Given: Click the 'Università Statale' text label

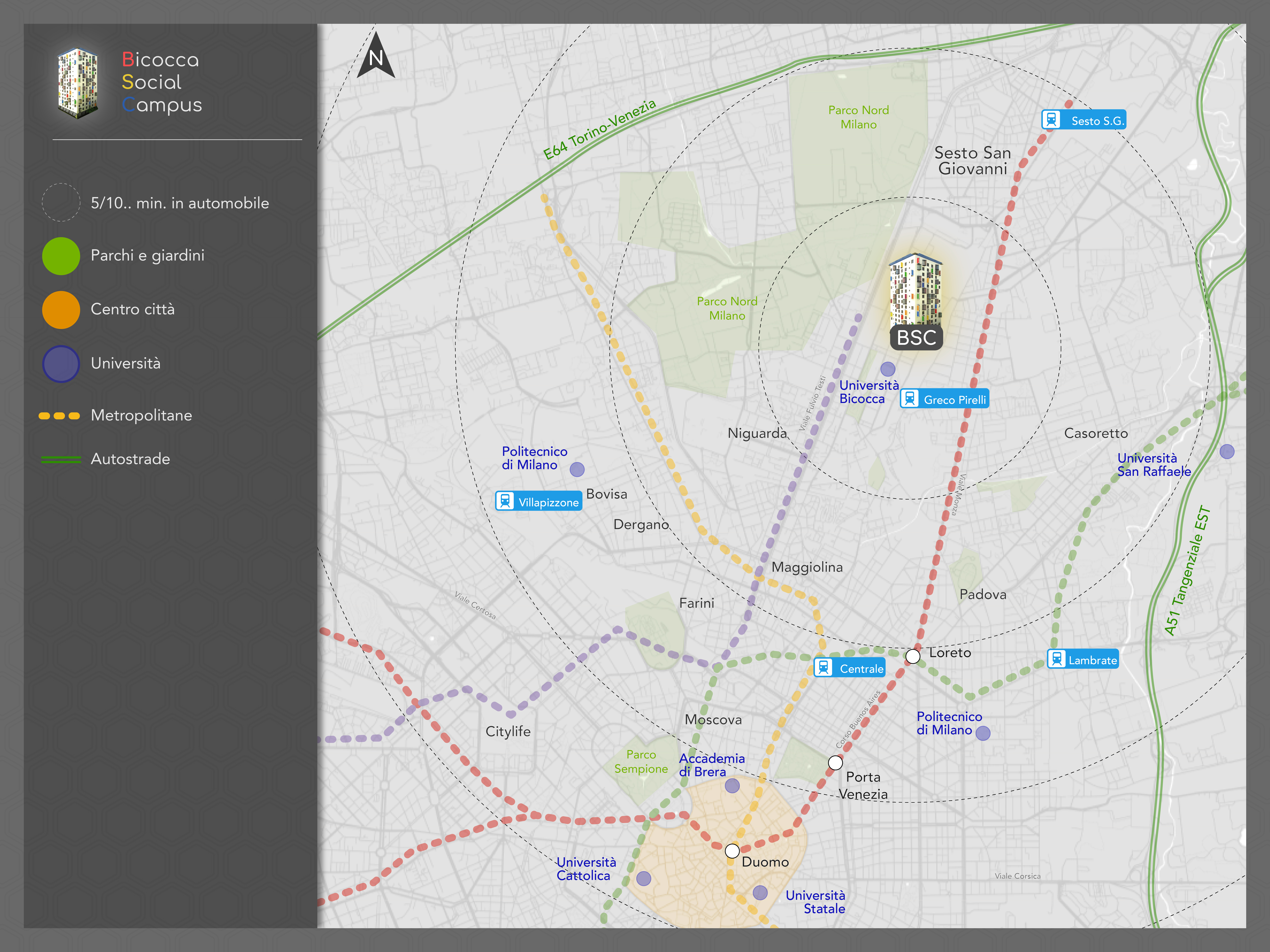Looking at the screenshot, I should click(x=815, y=902).
